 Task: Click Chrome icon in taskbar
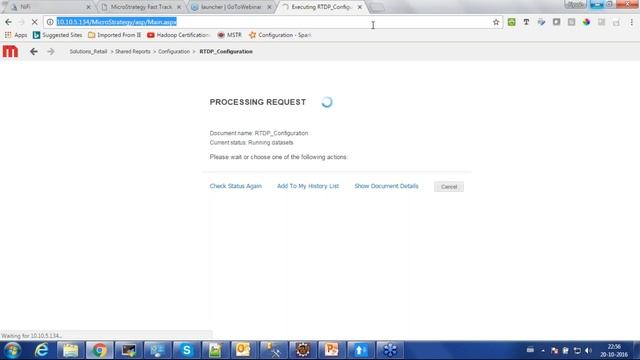click(99, 350)
